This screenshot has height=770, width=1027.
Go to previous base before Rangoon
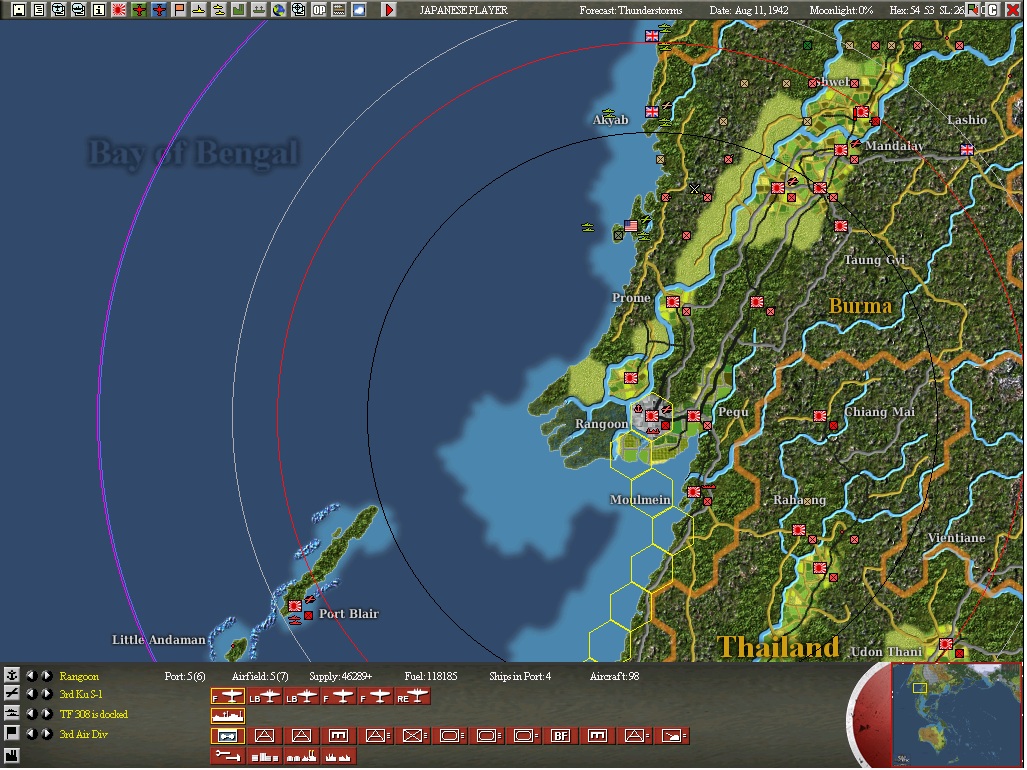[30, 675]
